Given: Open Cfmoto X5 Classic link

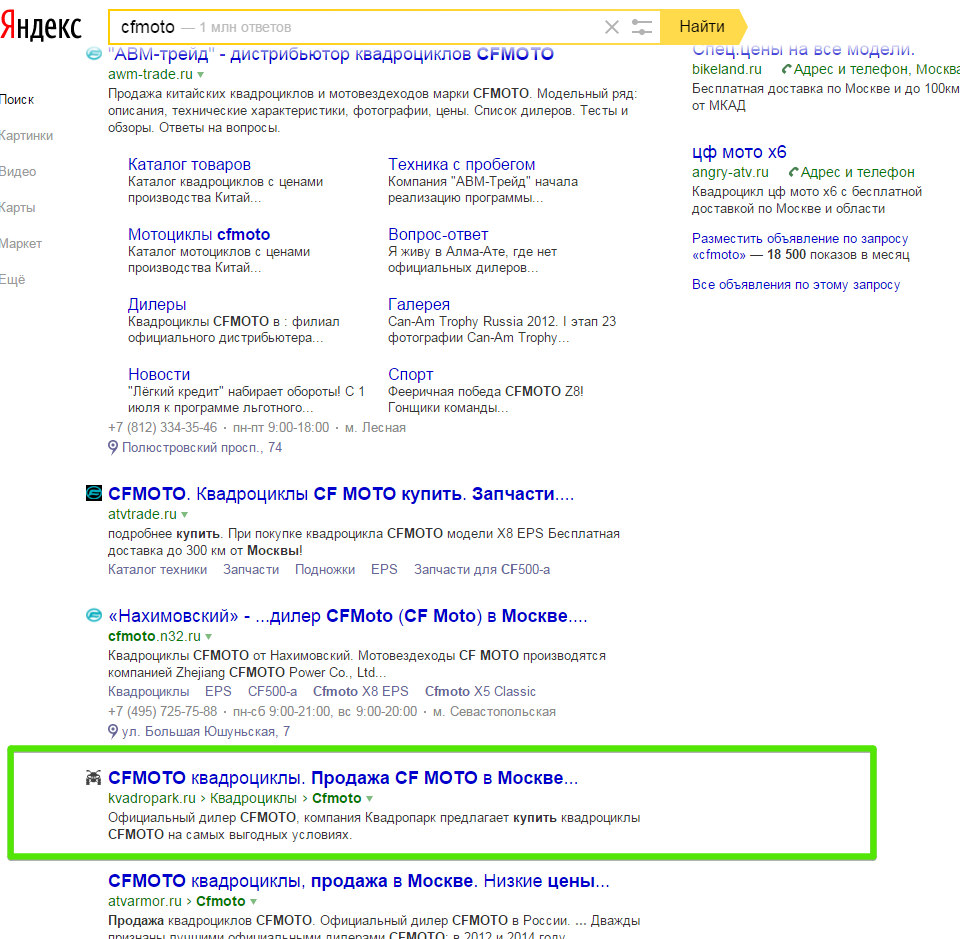Looking at the screenshot, I should (481, 691).
